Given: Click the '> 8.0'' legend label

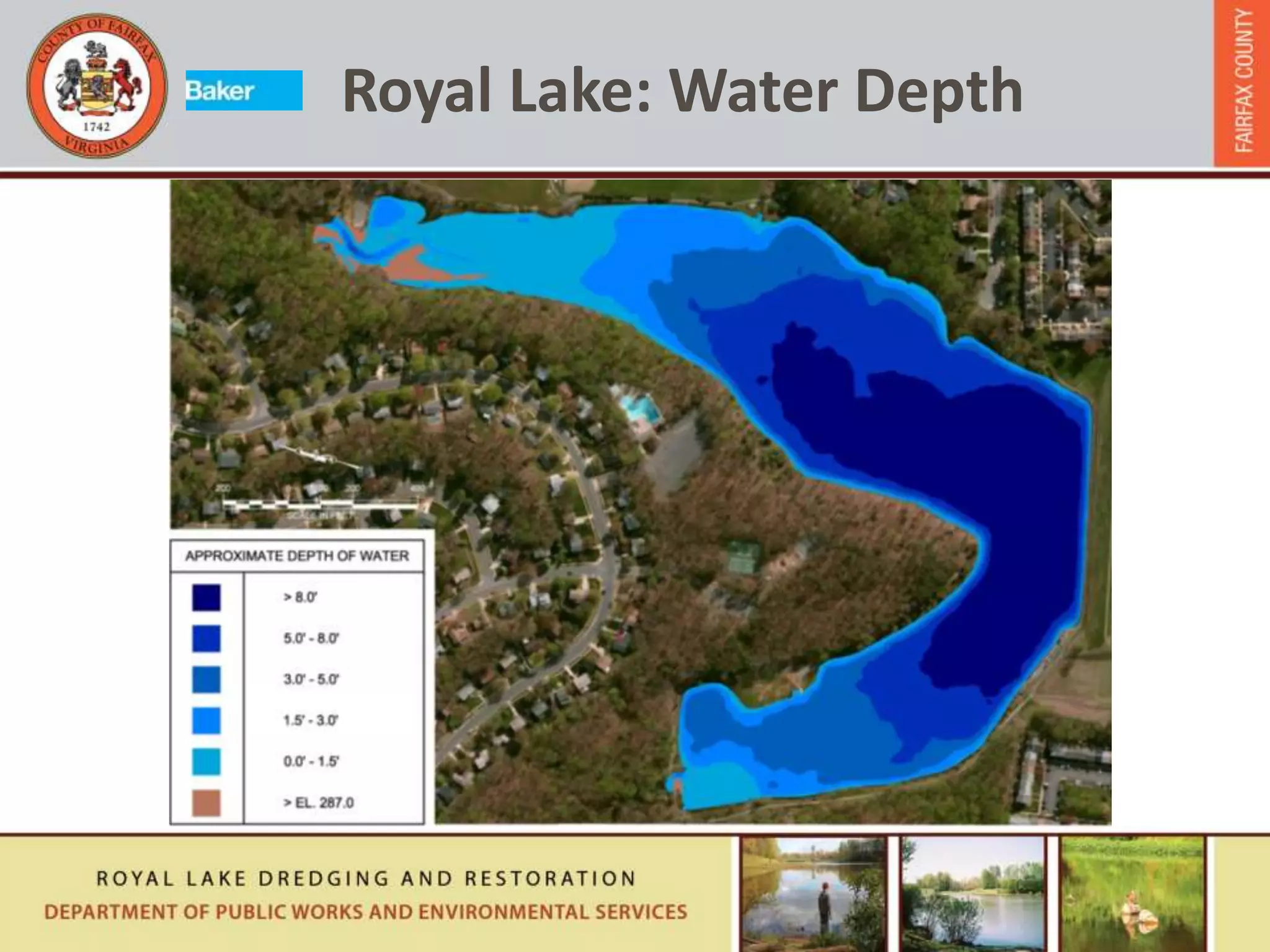Looking at the screenshot, I should [x=300, y=597].
